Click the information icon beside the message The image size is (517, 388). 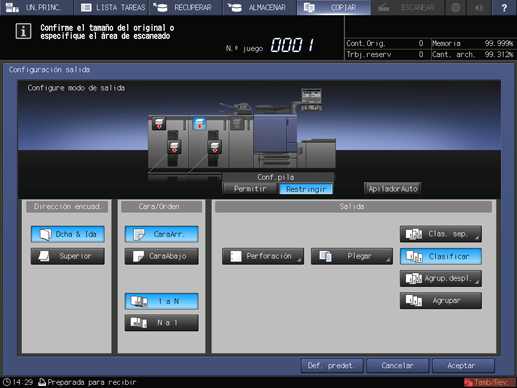point(23,31)
